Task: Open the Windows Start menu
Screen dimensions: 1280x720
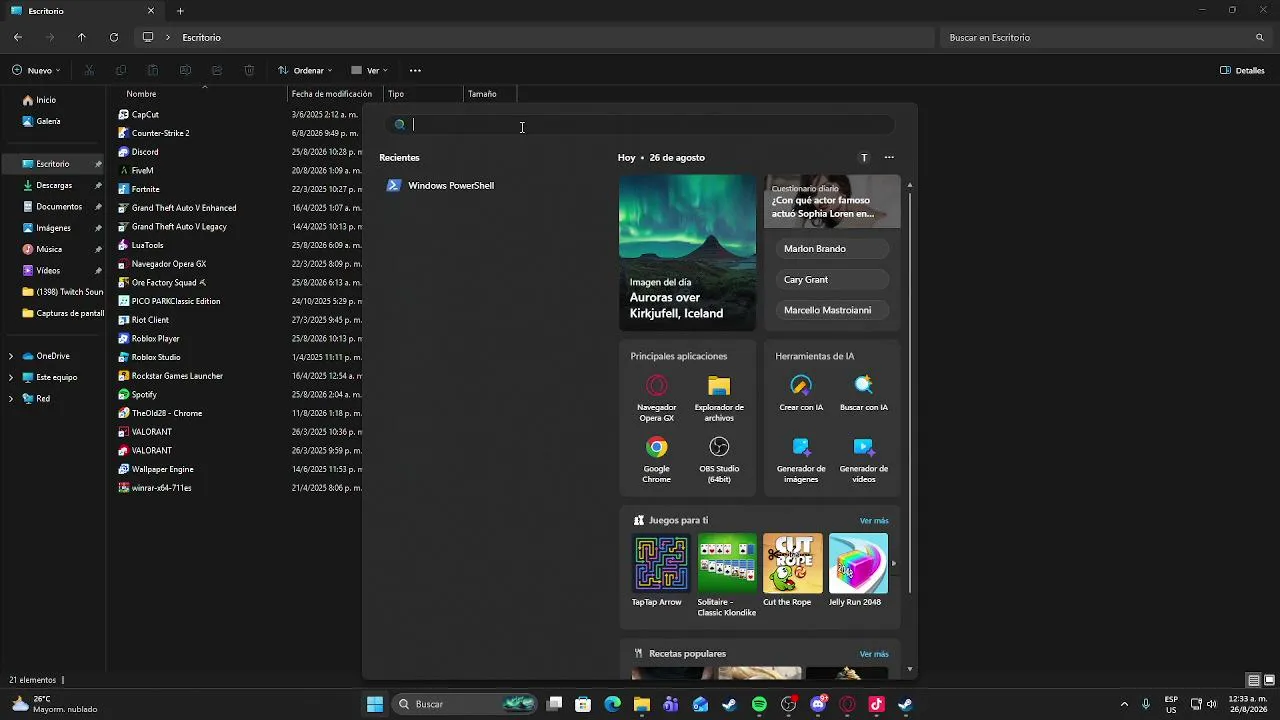Action: tap(375, 704)
